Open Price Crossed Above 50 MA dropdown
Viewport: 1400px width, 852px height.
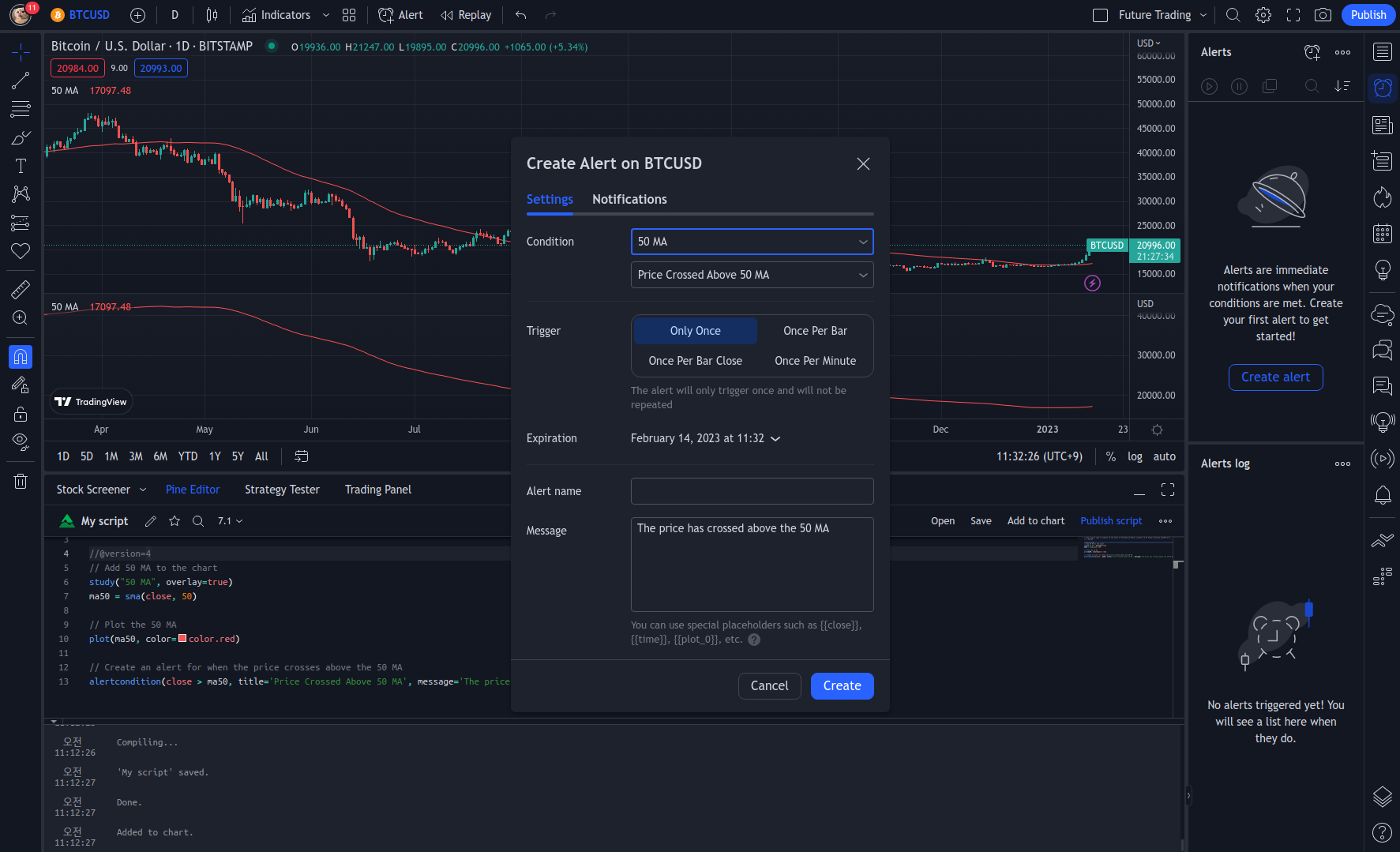pyautogui.click(x=752, y=275)
